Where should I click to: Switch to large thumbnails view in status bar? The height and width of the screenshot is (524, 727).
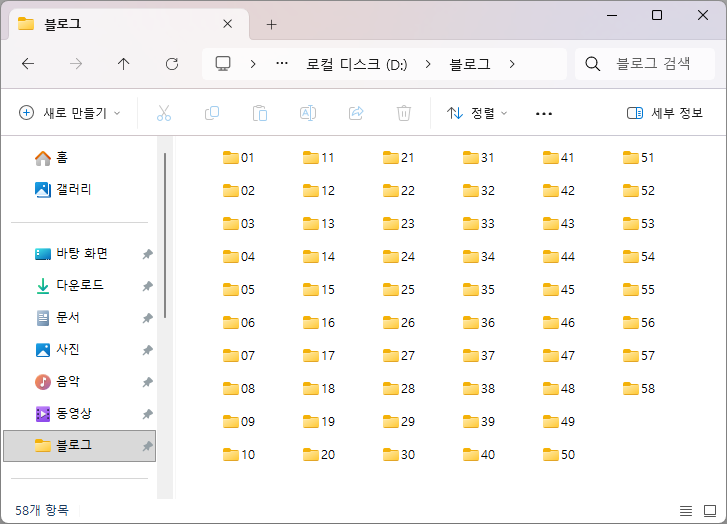(710, 511)
